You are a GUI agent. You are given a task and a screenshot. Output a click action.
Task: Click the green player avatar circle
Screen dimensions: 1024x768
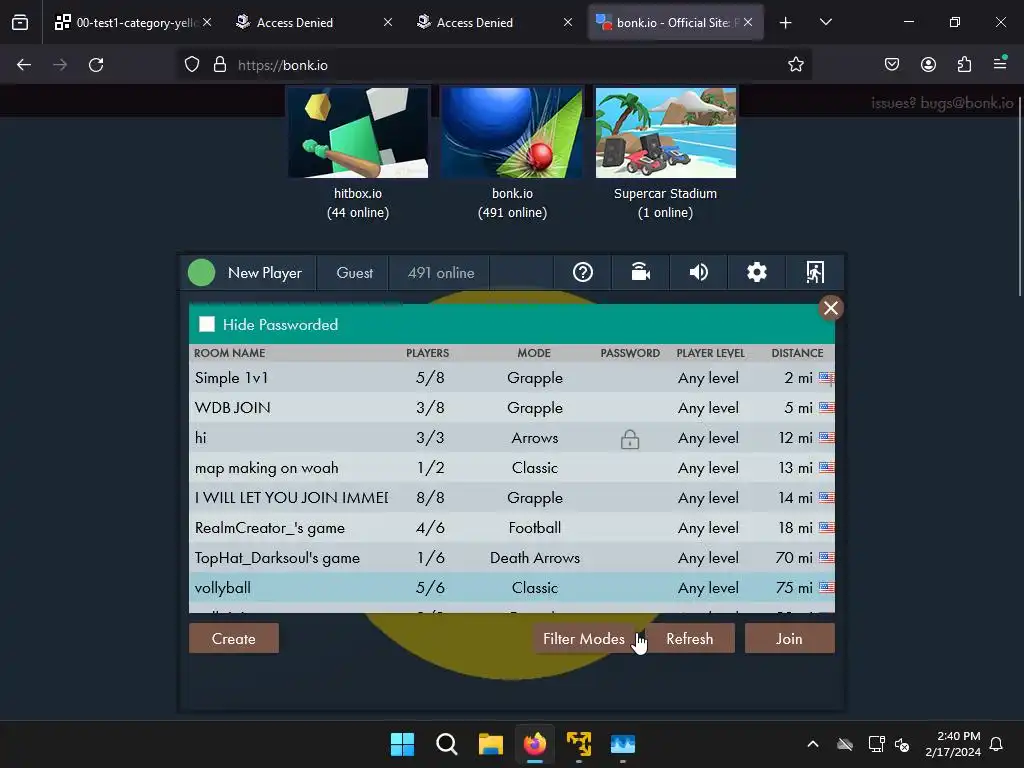[x=201, y=273]
